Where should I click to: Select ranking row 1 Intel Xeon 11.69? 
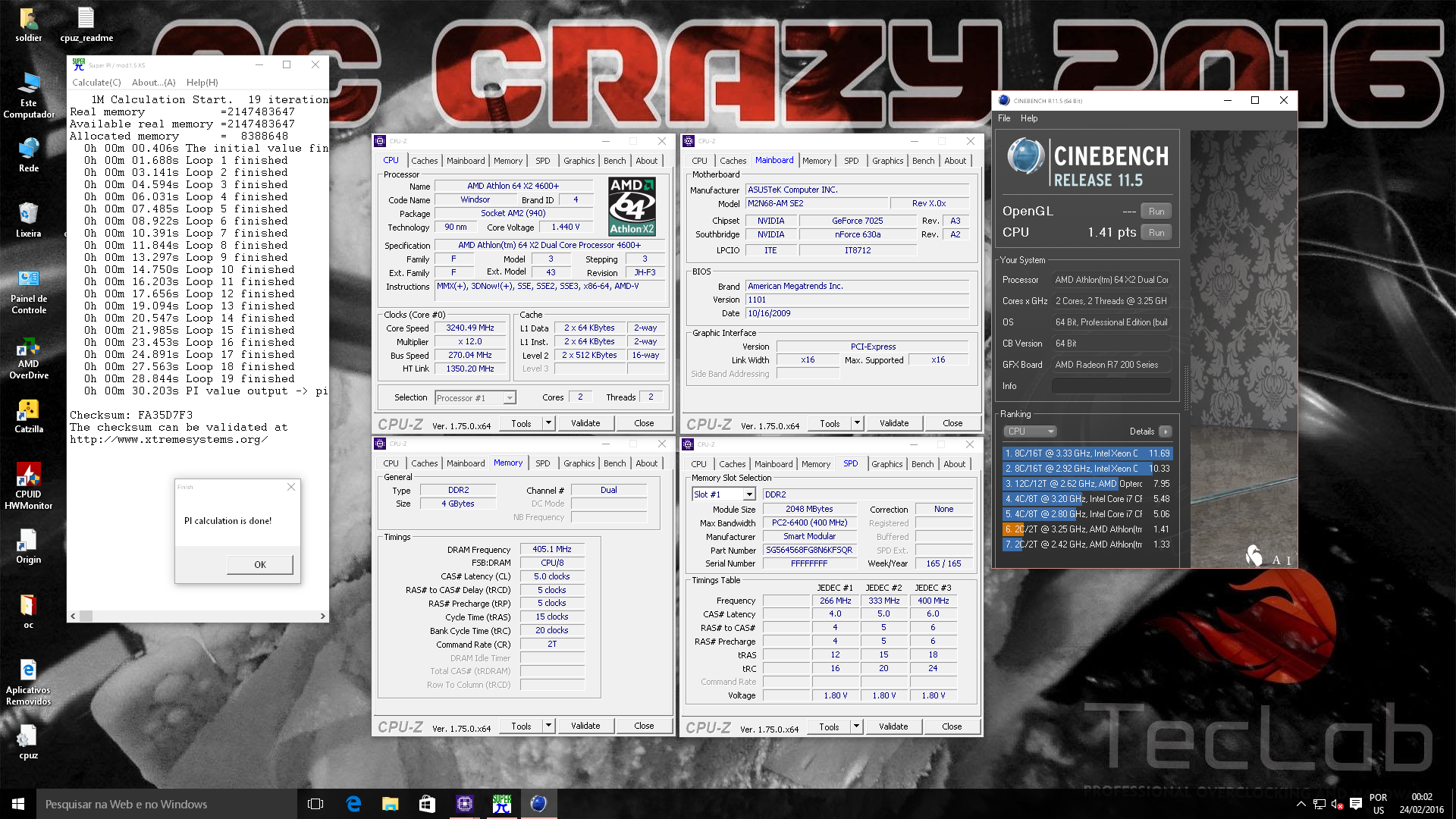point(1087,453)
